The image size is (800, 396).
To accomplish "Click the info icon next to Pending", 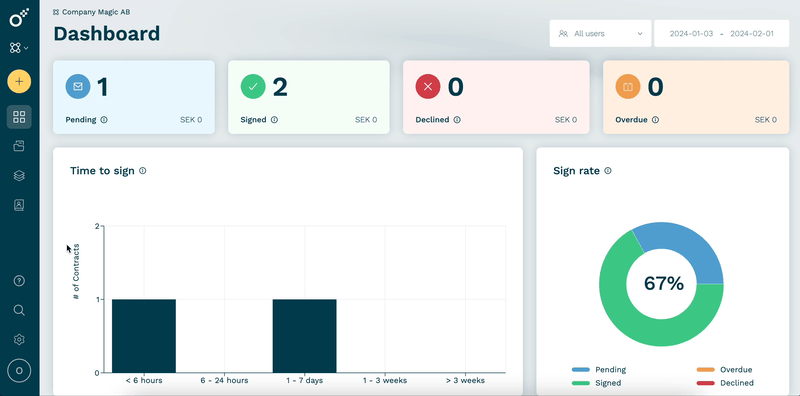I will tap(104, 120).
